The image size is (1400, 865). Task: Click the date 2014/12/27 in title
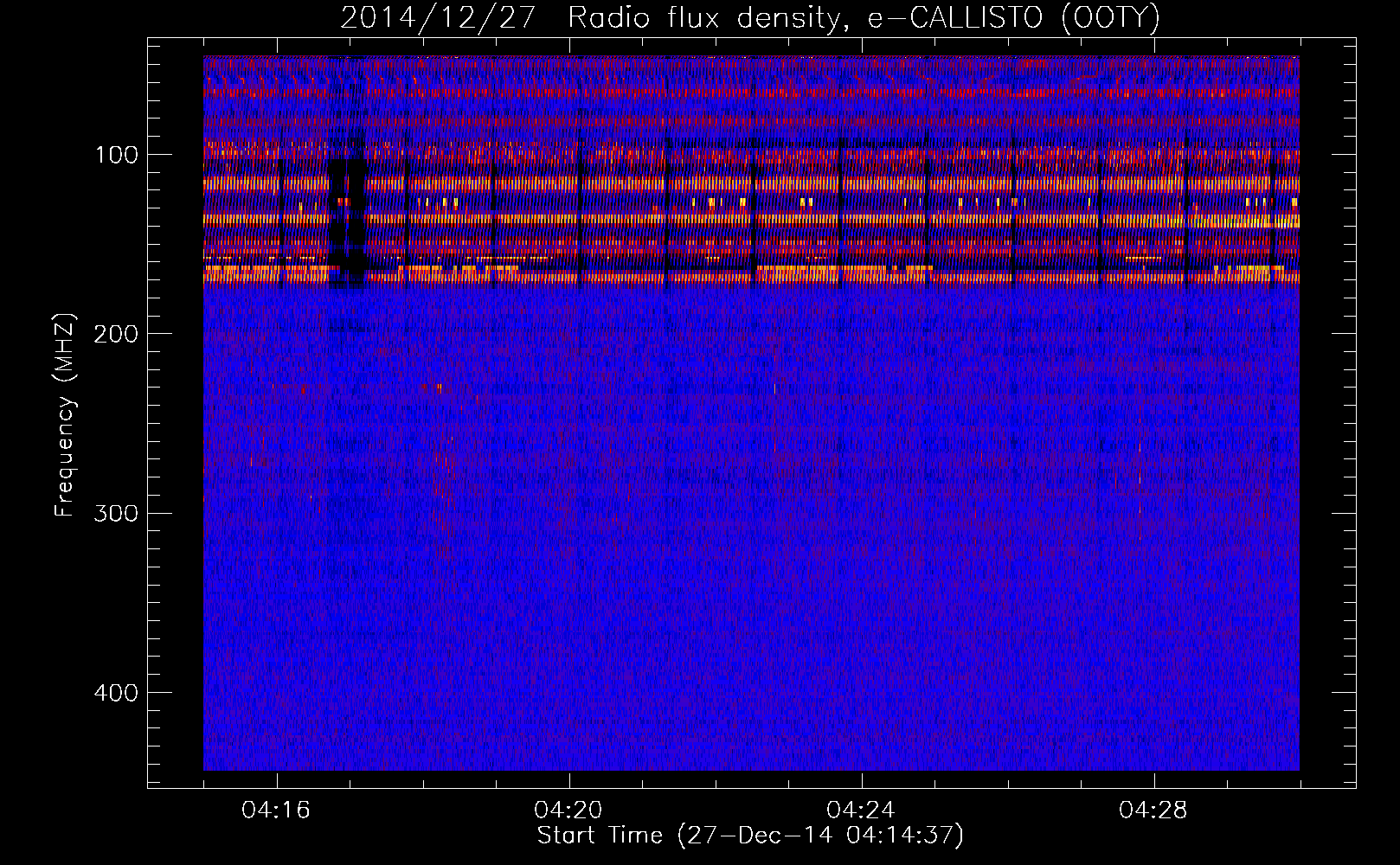439,18
